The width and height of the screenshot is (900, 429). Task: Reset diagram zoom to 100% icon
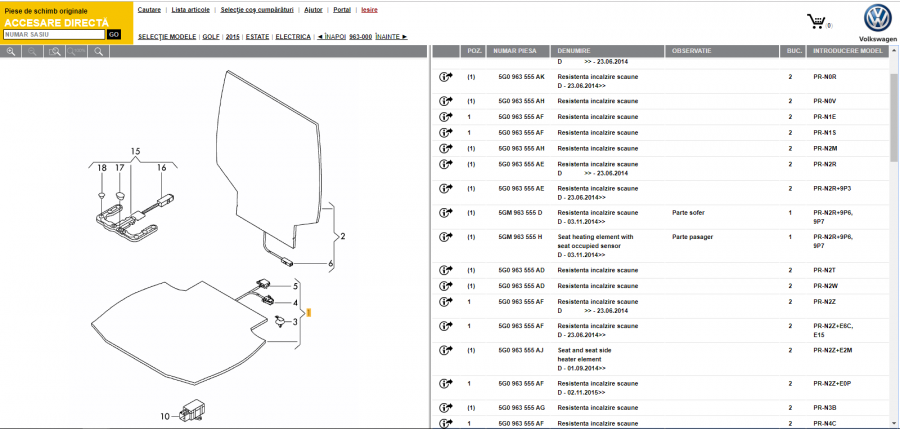click(77, 51)
